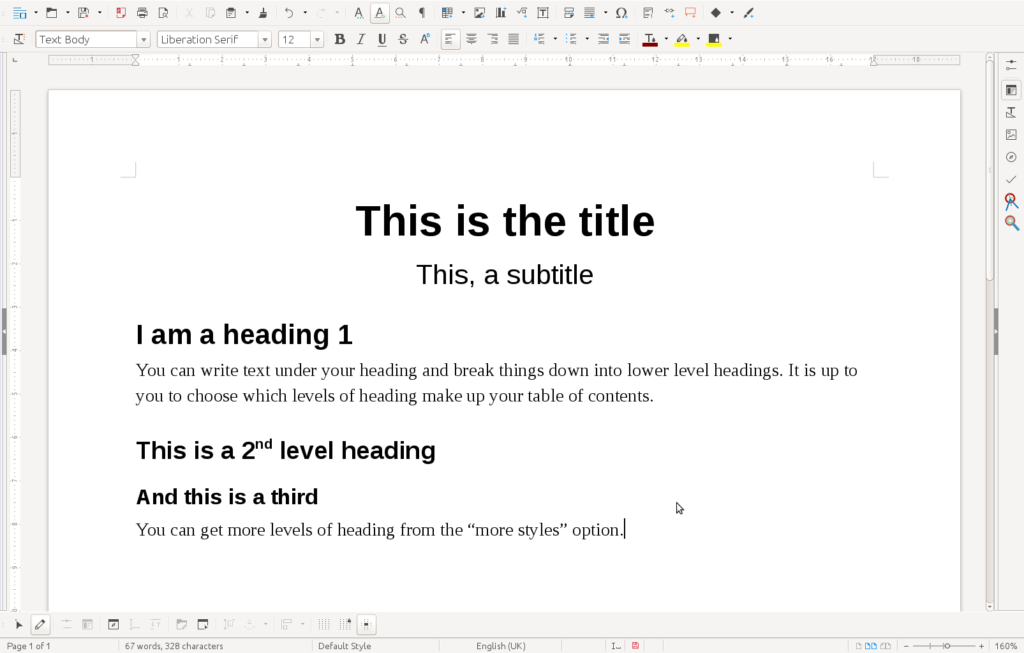Click the Print icon in the toolbar
The height and width of the screenshot is (653, 1024).
pyautogui.click(x=142, y=13)
